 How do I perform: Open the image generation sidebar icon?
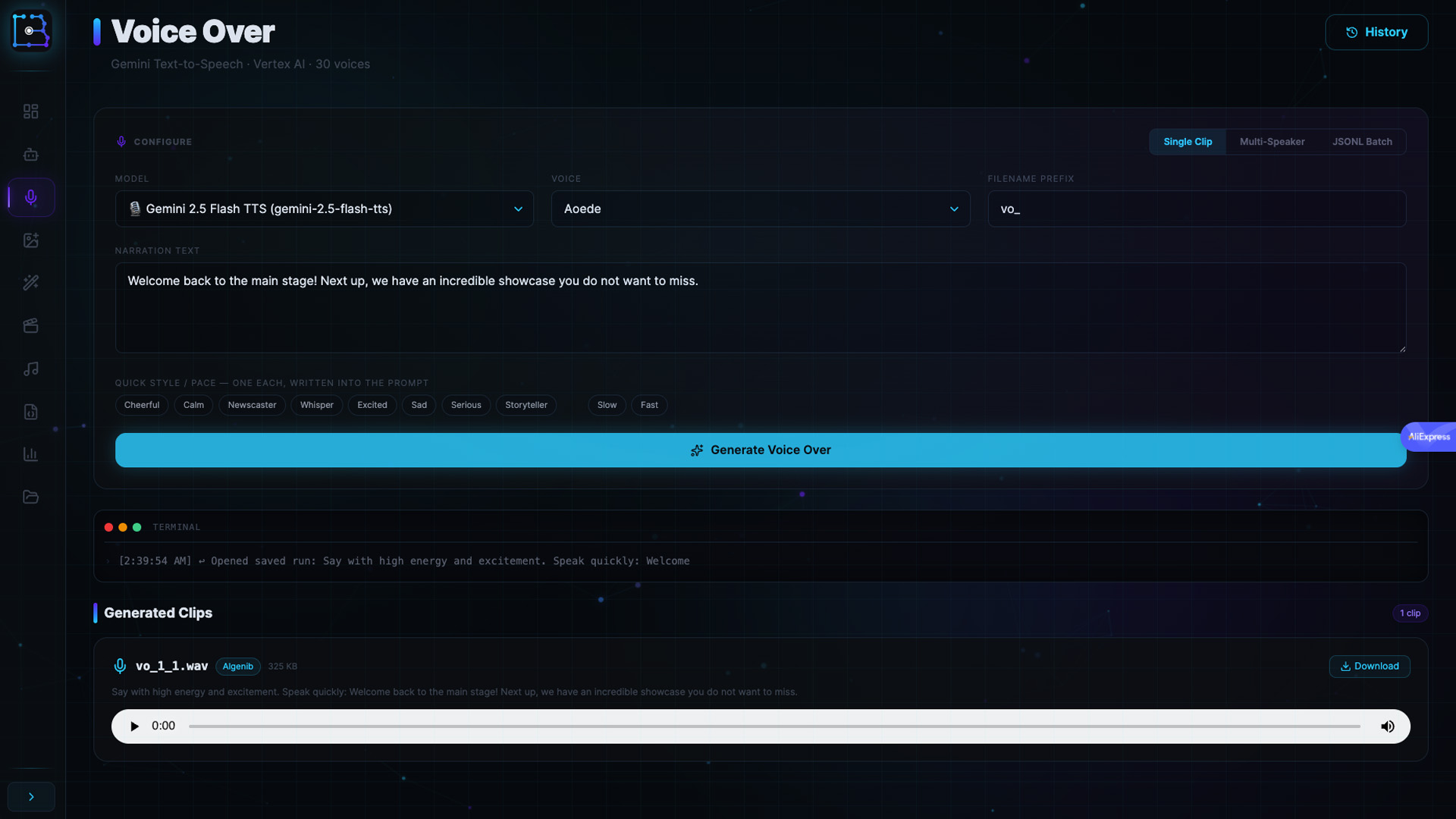[31, 240]
